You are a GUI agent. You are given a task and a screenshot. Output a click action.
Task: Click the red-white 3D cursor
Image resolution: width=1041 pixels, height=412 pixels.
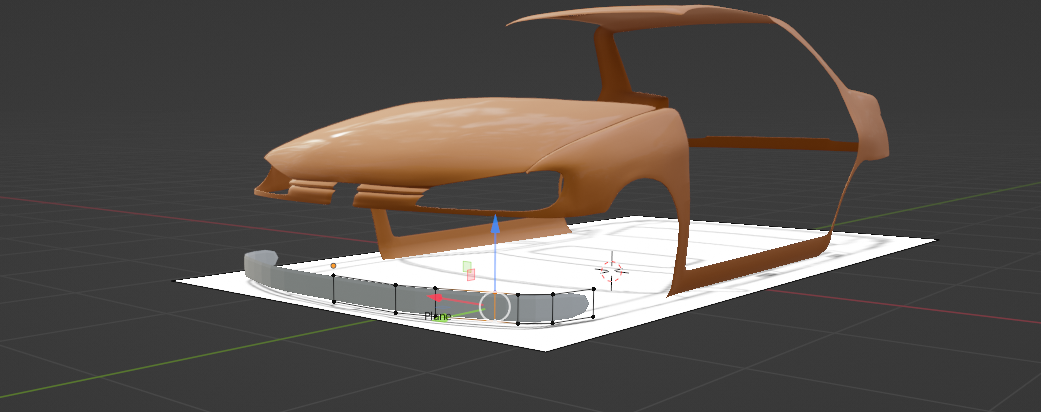pos(611,271)
